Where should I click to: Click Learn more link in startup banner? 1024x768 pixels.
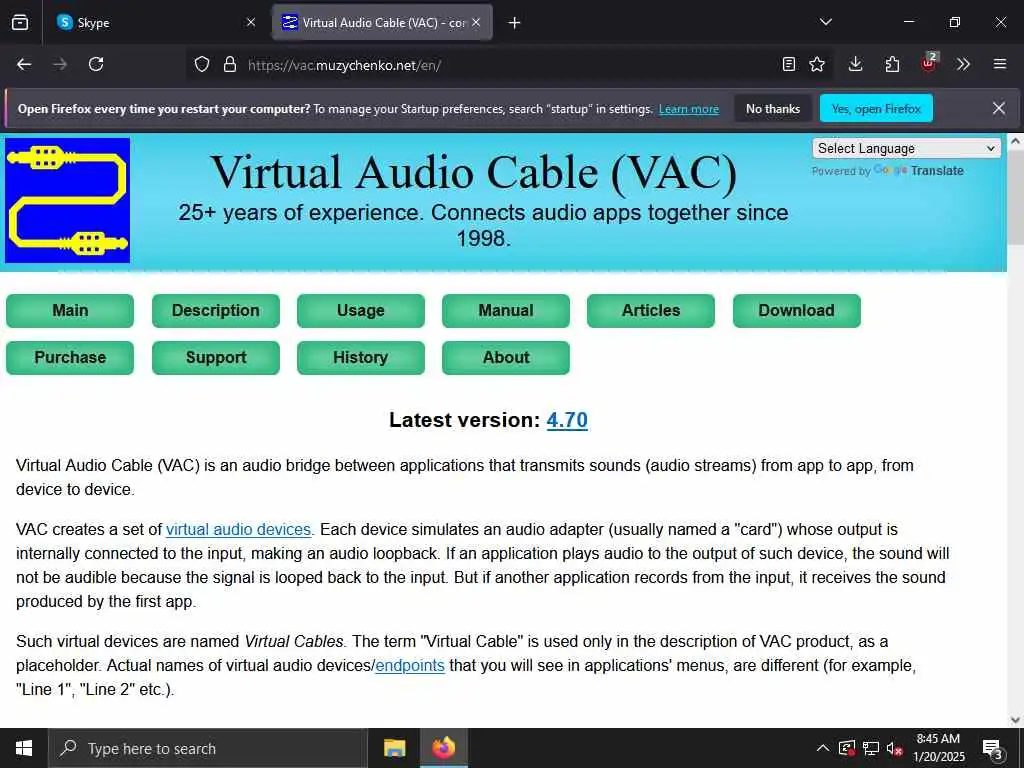pos(689,109)
